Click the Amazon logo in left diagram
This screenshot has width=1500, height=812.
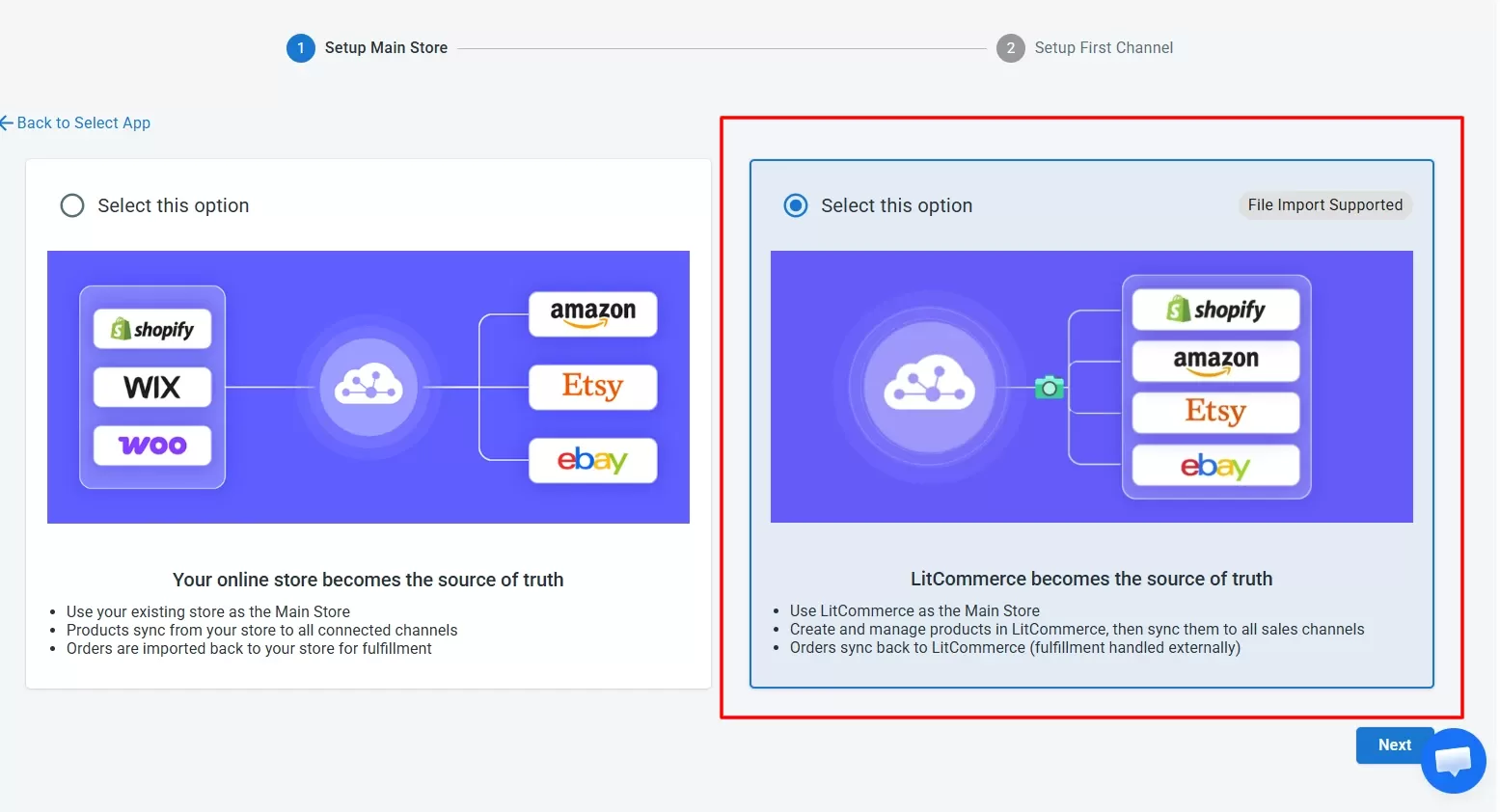coord(593,313)
